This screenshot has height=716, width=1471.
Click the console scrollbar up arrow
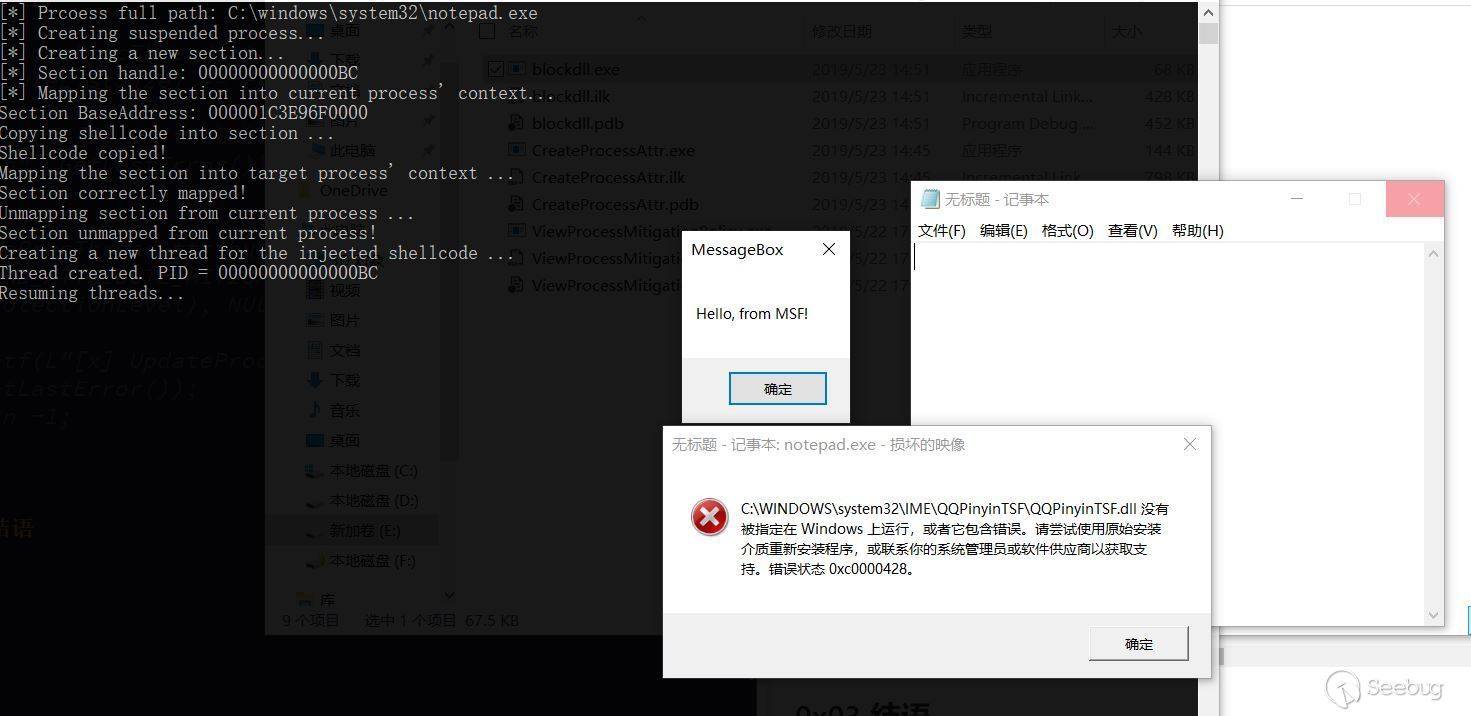1208,12
